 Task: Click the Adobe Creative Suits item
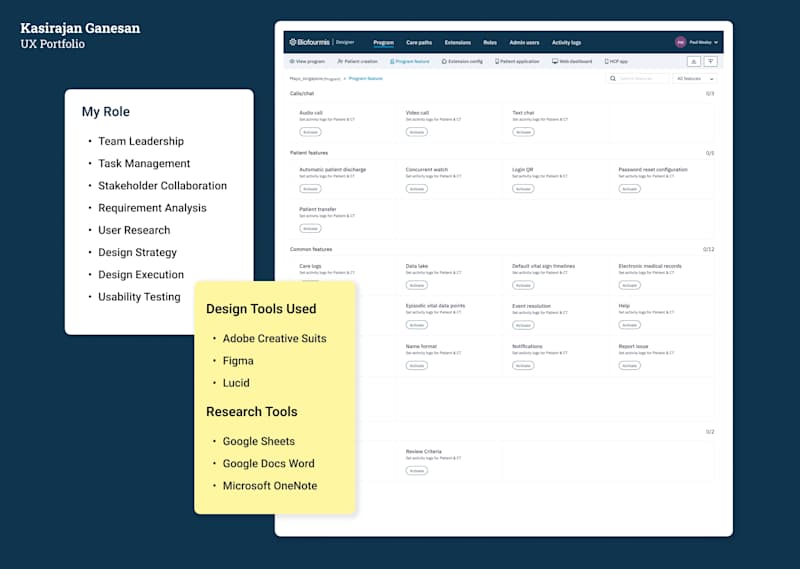pyautogui.click(x=274, y=338)
